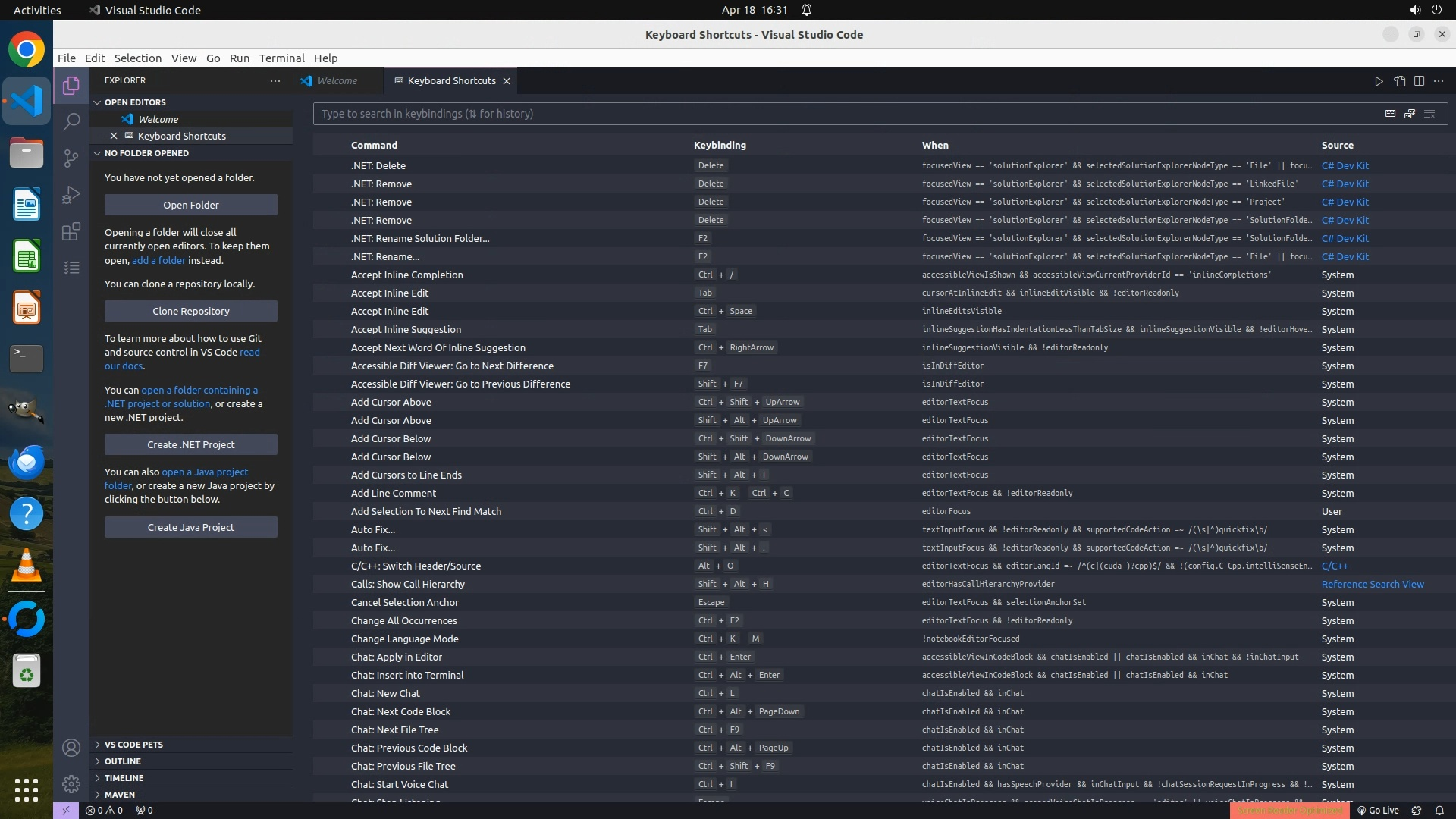Focus the keybindings search field
The image size is (1456, 819).
tap(834, 114)
